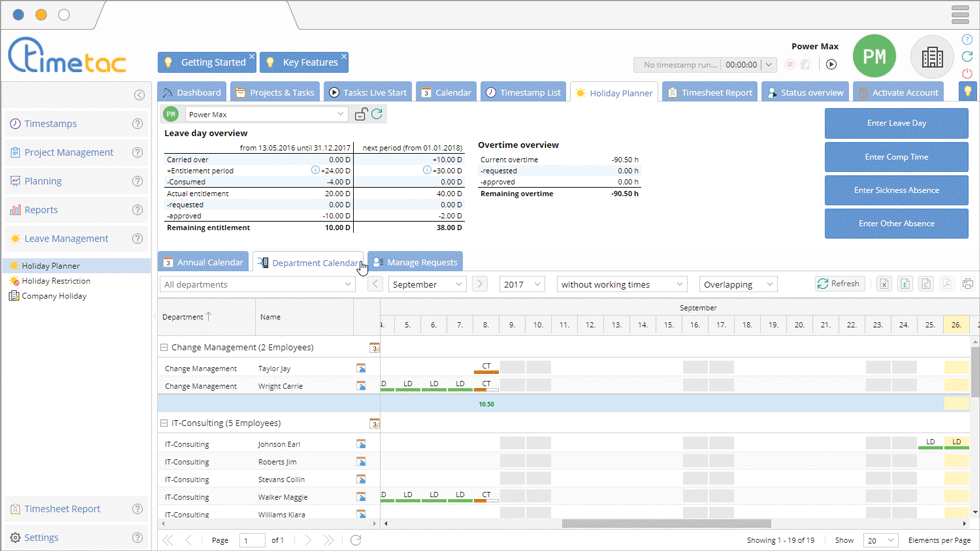This screenshot has width=980, height=551.
Task: Open calendar icon for Taylor Jay row
Action: pyautogui.click(x=361, y=368)
